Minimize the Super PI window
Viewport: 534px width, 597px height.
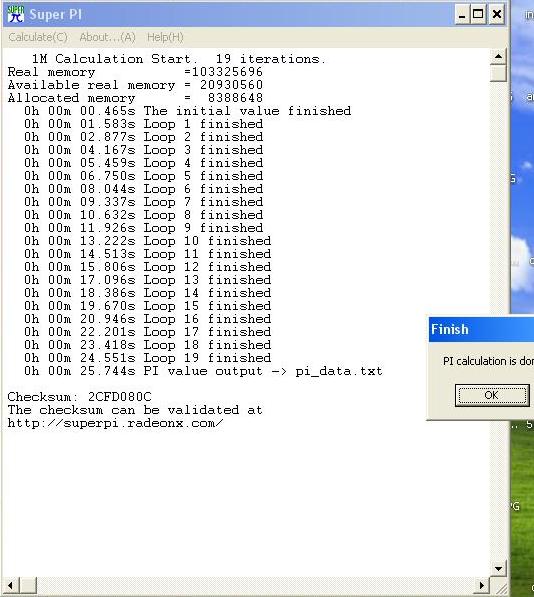[x=462, y=15]
